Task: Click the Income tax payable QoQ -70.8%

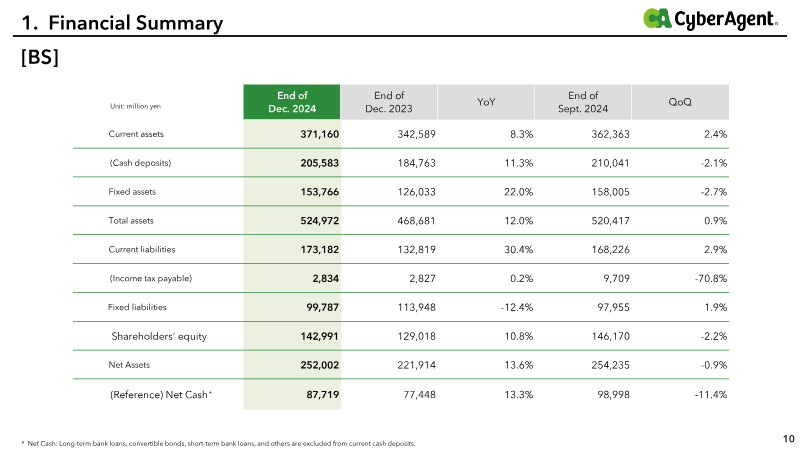Action: click(711, 279)
